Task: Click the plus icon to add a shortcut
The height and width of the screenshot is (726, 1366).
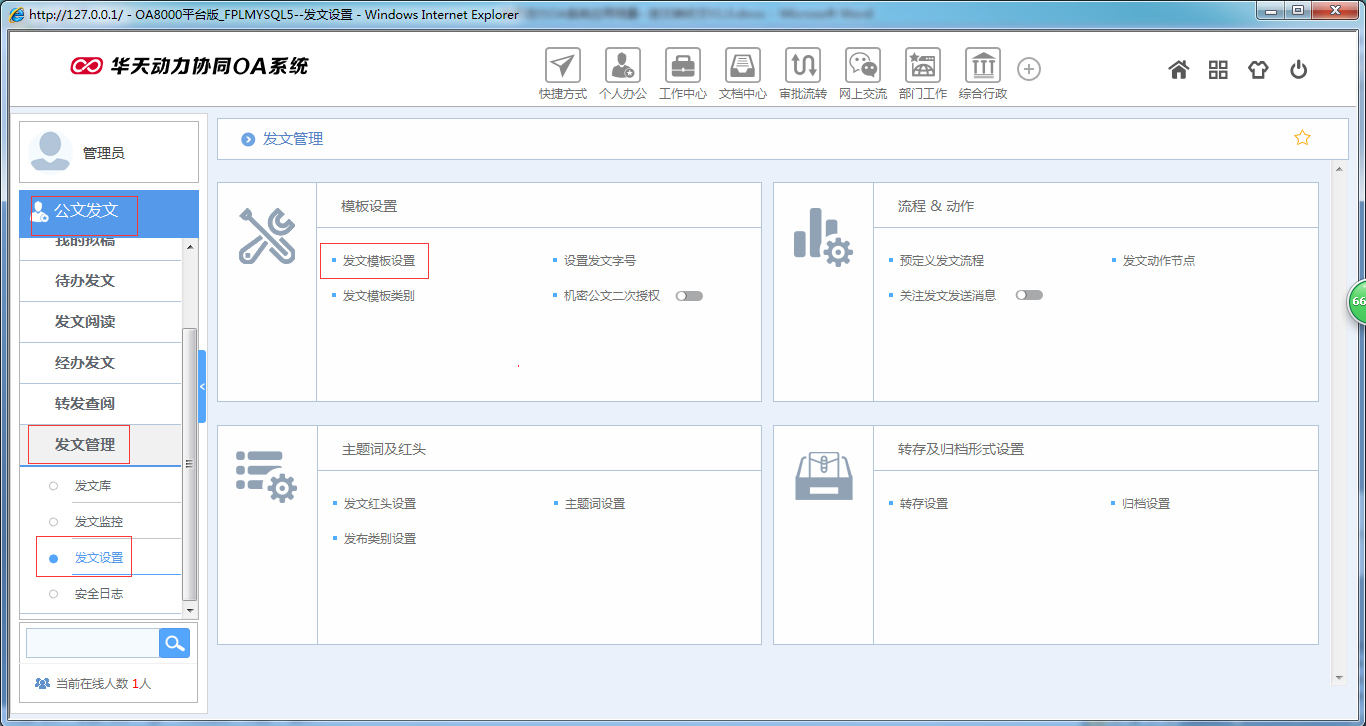Action: click(1028, 68)
